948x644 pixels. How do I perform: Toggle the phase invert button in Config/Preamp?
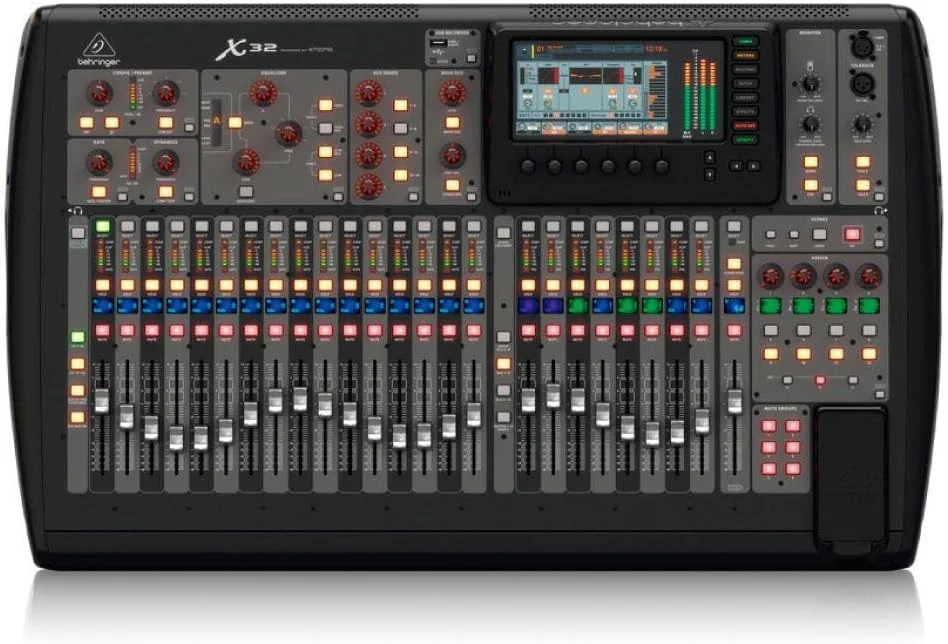click(x=112, y=122)
